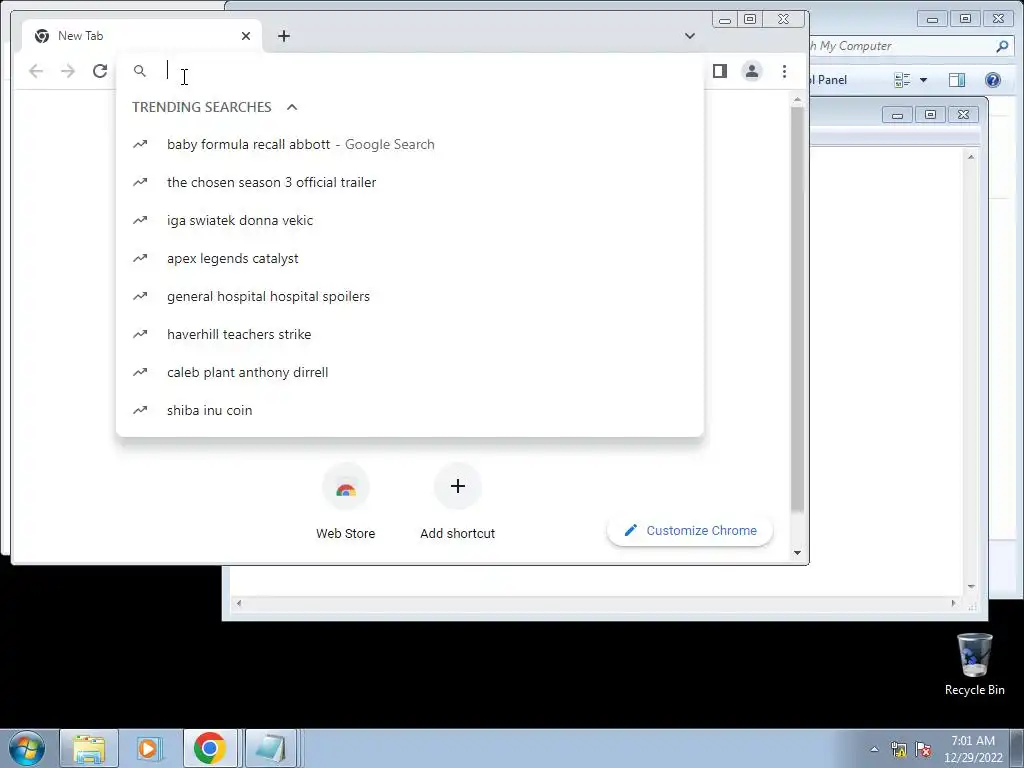Click the search magnifier icon in the omnibox

tap(140, 71)
